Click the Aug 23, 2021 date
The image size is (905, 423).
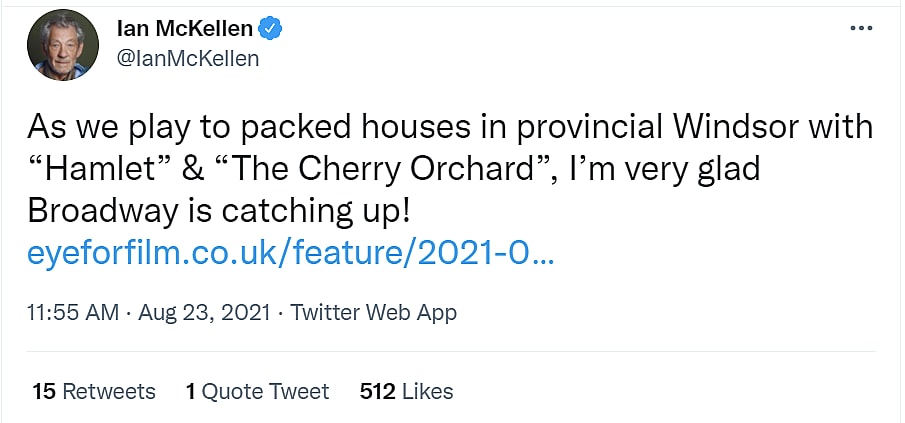tap(205, 313)
